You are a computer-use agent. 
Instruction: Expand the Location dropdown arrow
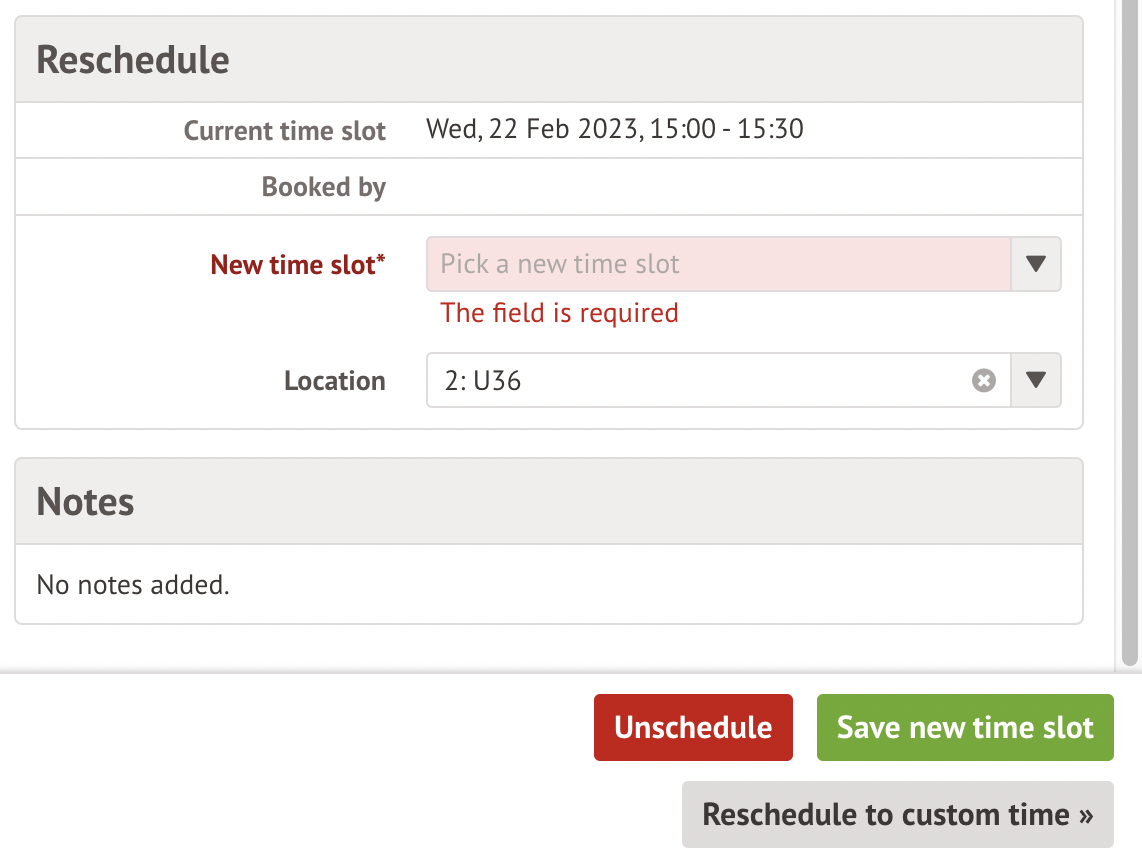(1036, 381)
